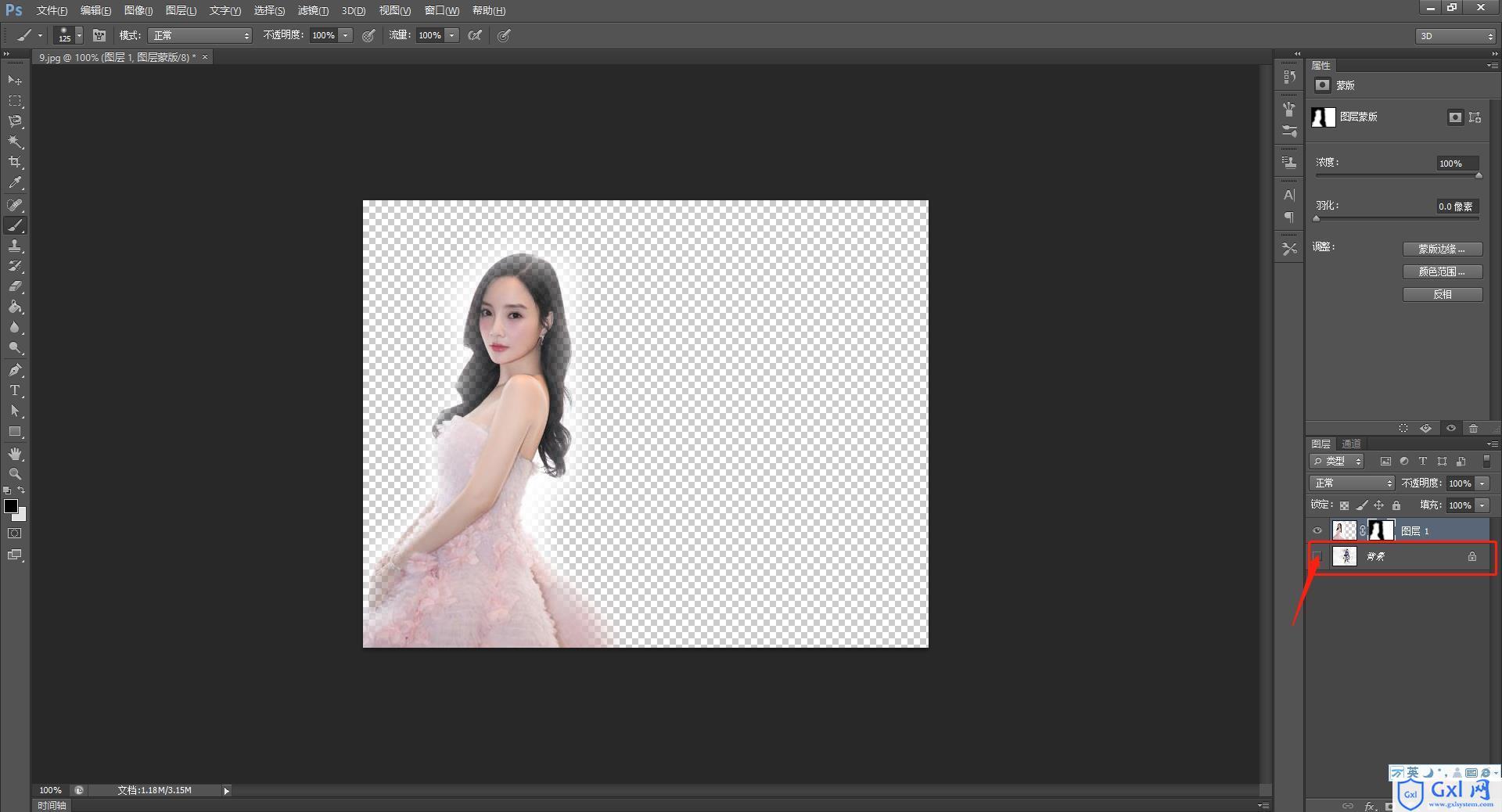The image size is (1502, 812).
Task: Turn layer filtering switch on or off
Action: click(1487, 462)
